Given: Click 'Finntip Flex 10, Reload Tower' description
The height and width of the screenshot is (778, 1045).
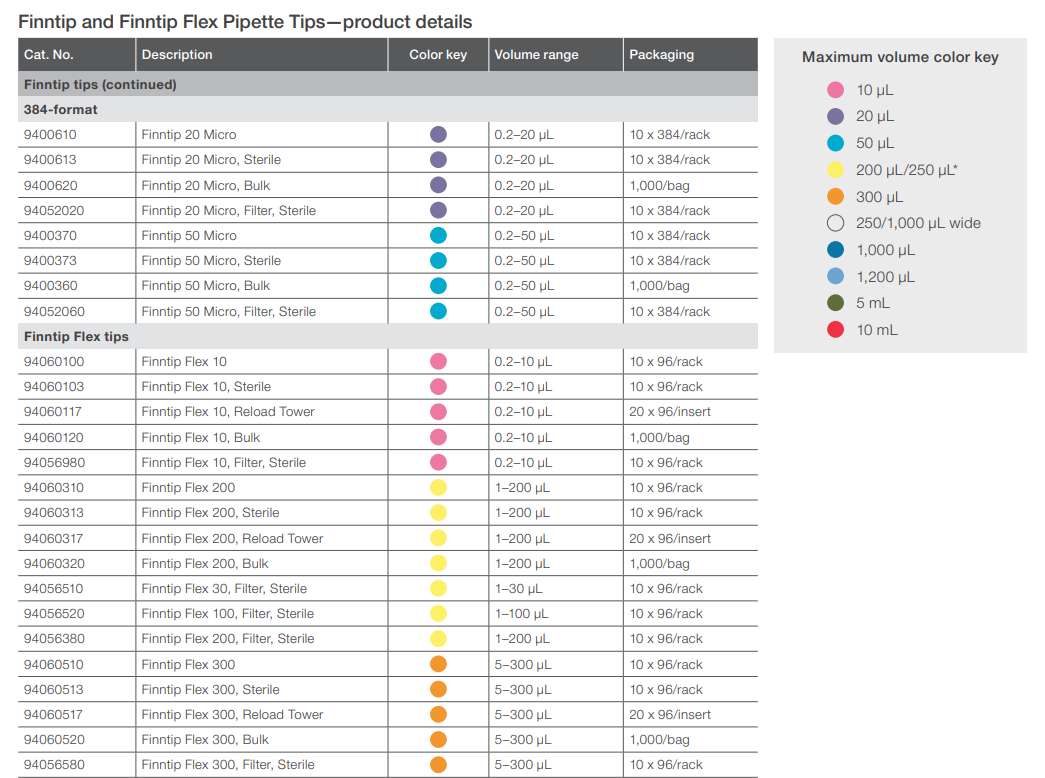Looking at the screenshot, I should 228,412.
